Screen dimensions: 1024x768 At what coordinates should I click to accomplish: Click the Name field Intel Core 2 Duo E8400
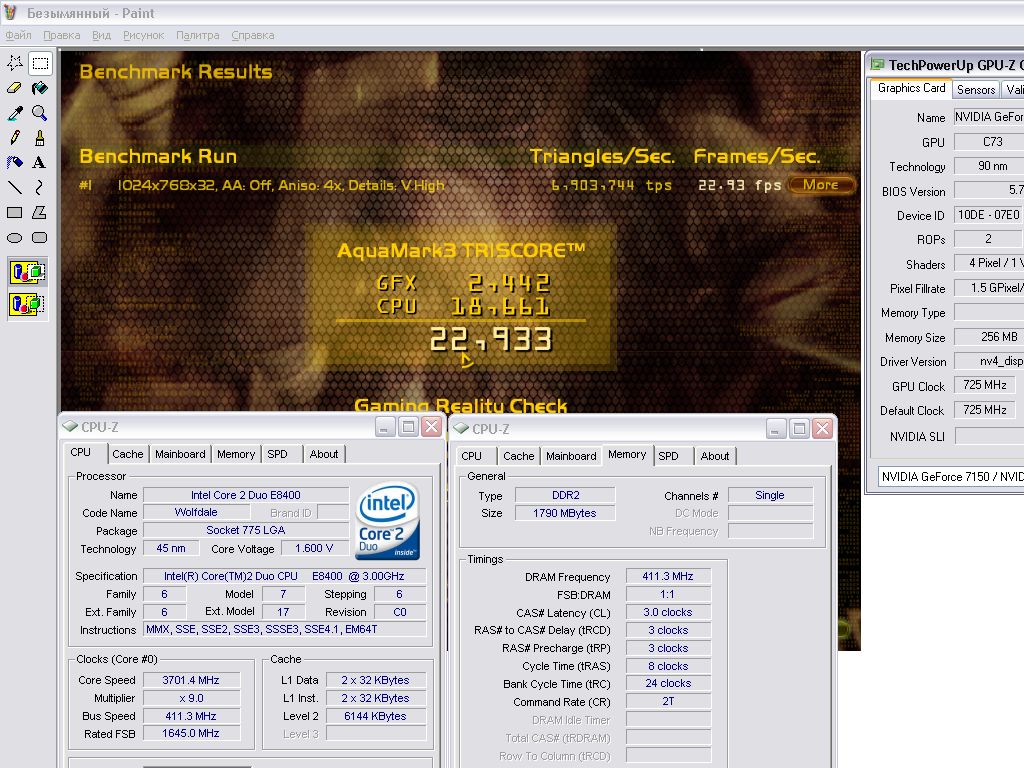click(x=246, y=495)
